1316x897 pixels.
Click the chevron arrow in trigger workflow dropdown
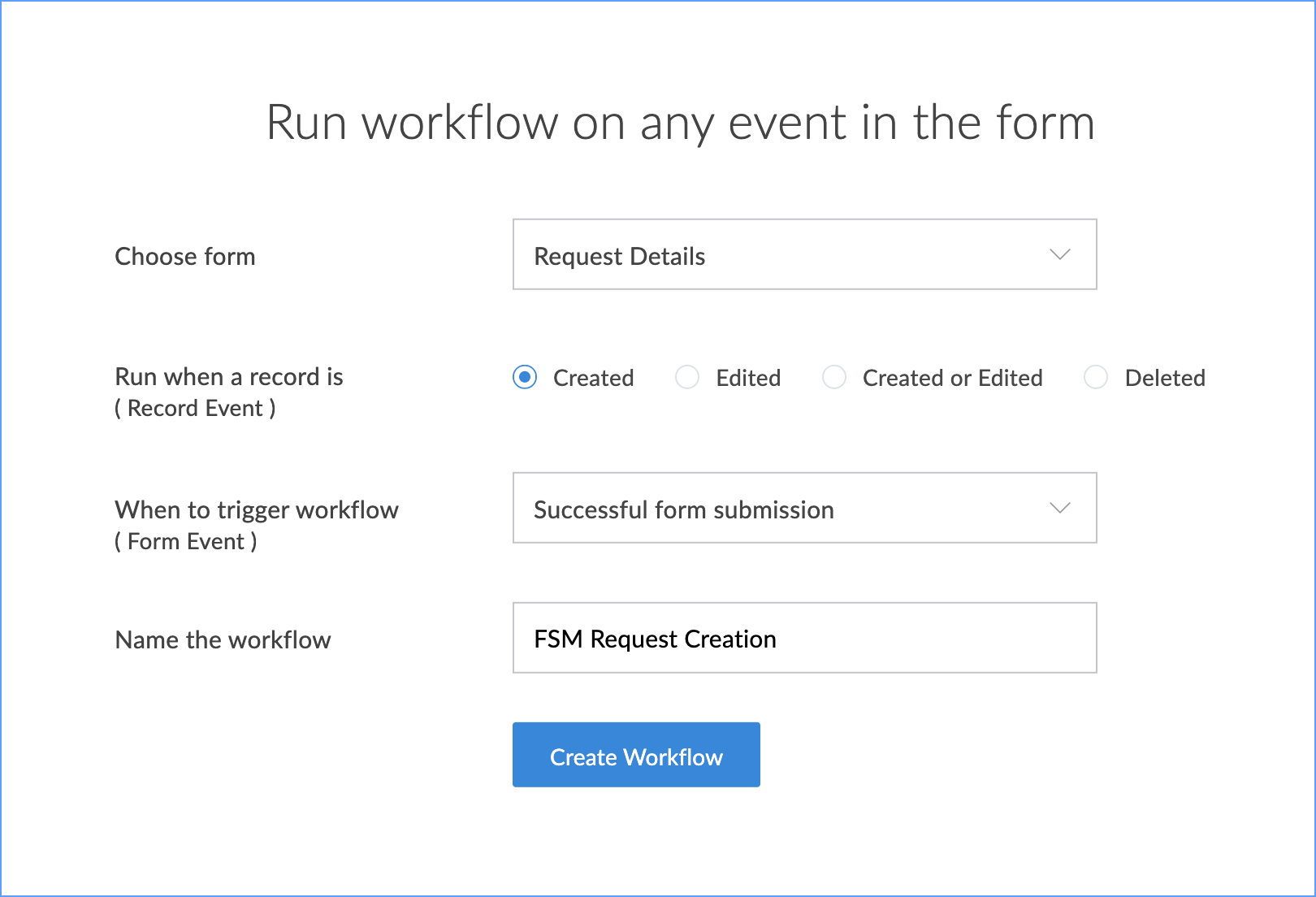[1059, 509]
